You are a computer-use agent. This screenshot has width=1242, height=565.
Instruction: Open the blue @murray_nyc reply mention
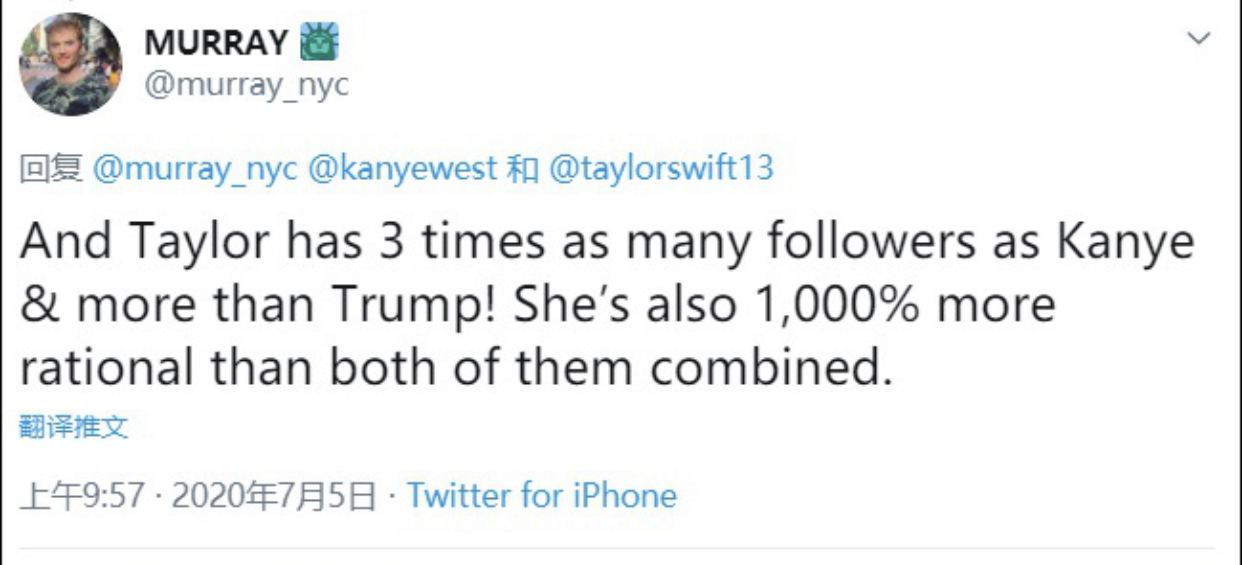(x=195, y=168)
